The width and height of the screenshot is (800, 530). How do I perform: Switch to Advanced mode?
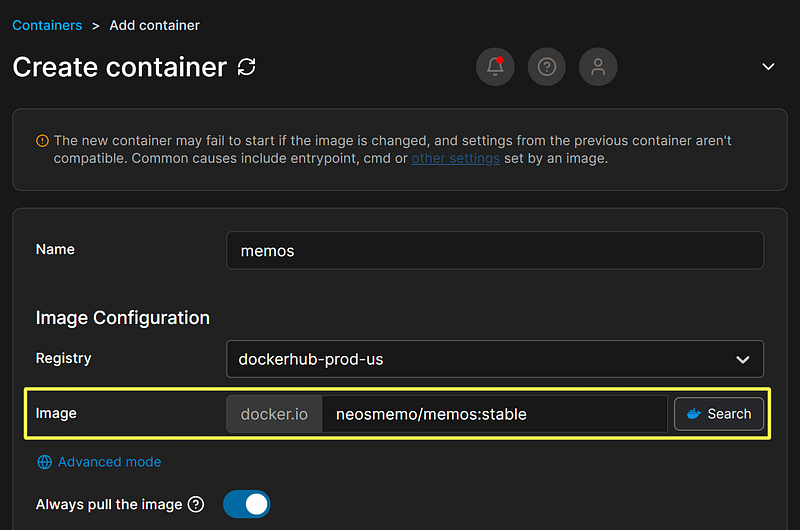pos(109,462)
